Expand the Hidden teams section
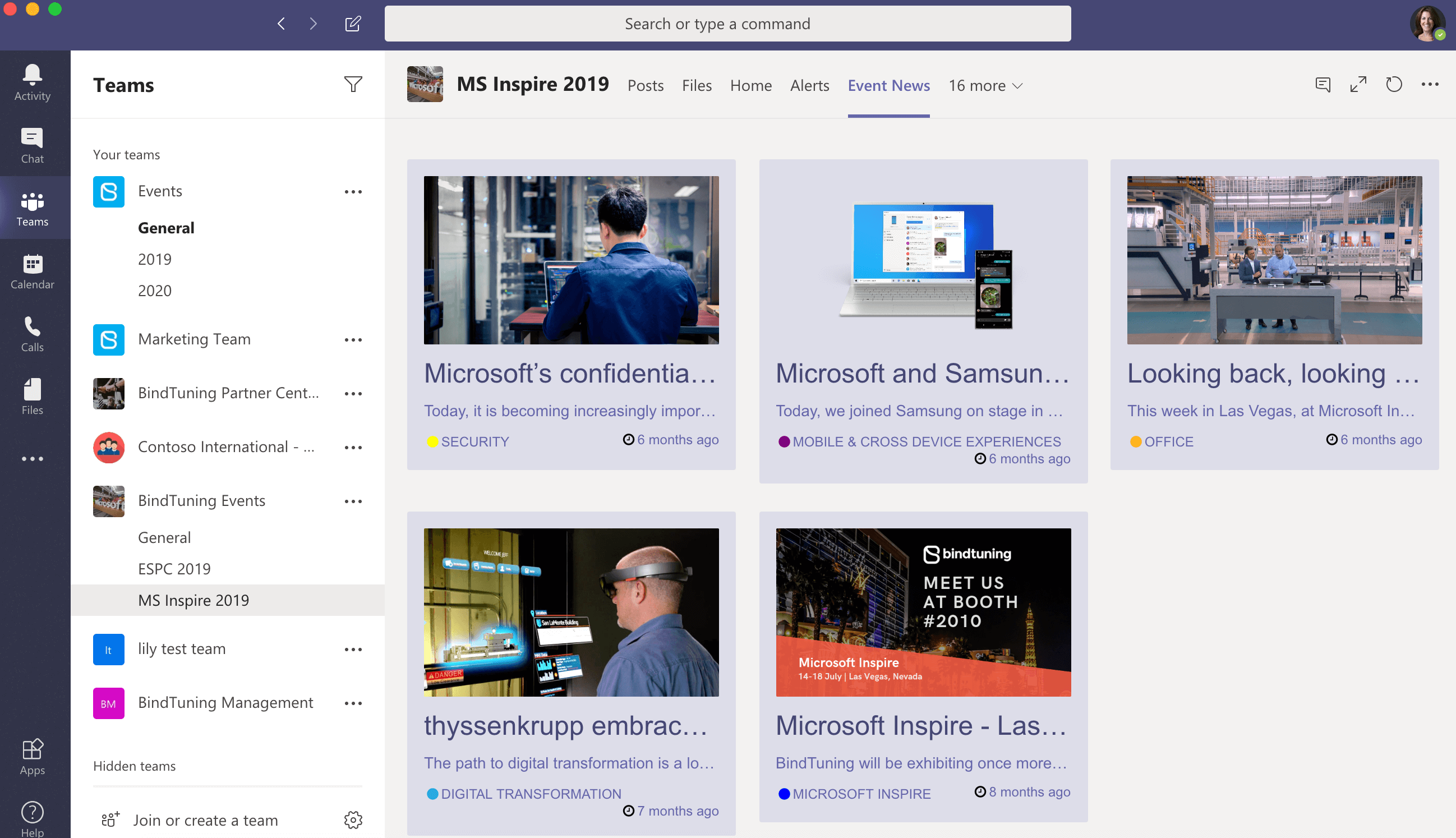The width and height of the screenshot is (1456, 838). point(134,766)
